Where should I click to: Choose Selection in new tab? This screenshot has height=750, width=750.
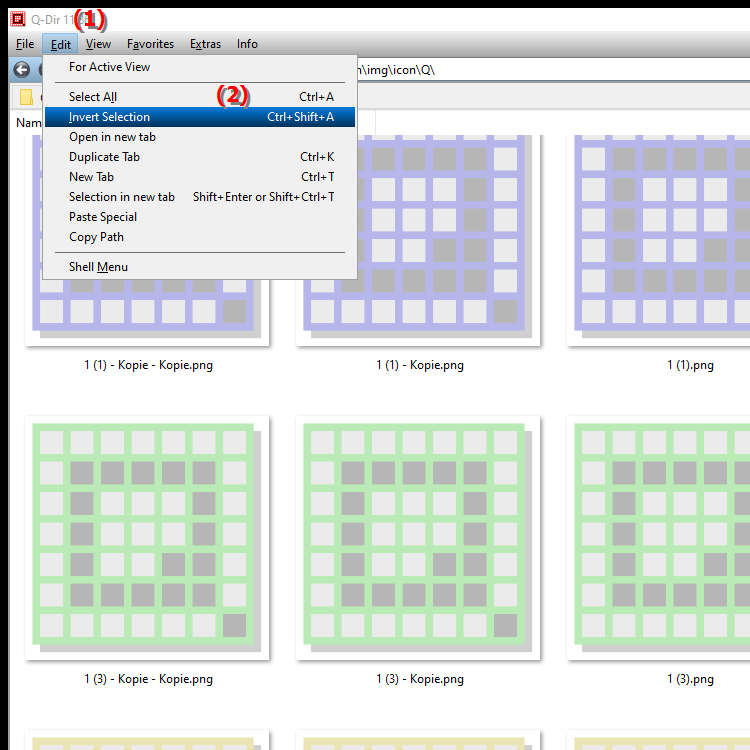[x=200, y=197]
